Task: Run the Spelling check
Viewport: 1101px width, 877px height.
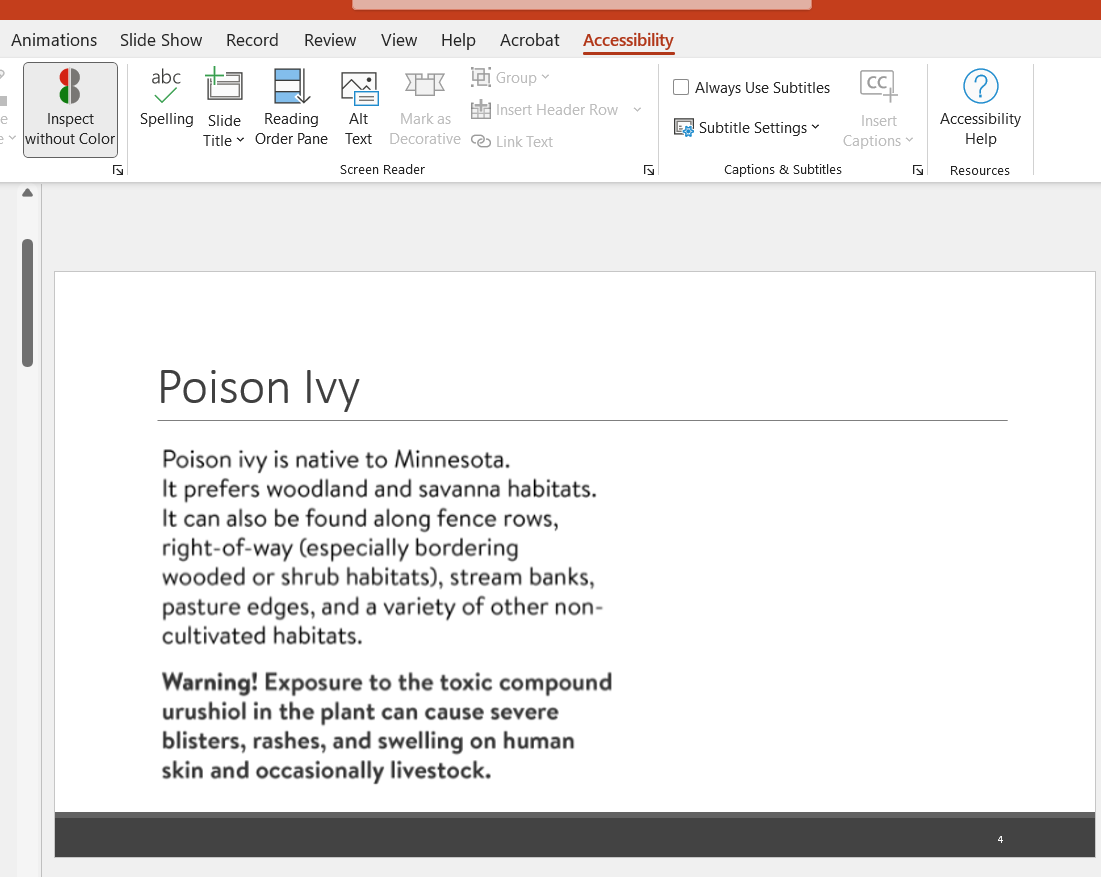Action: point(166,98)
